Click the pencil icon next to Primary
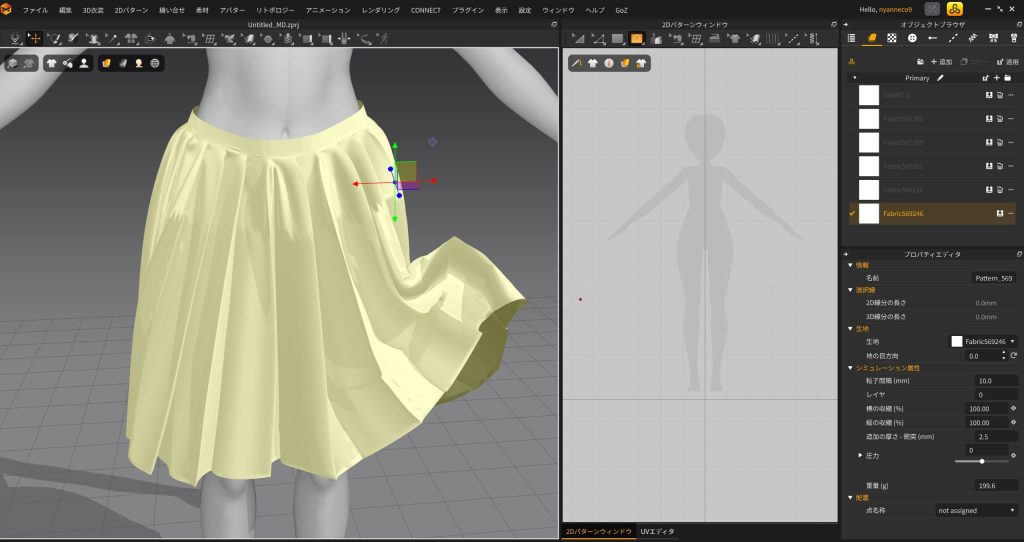 (x=940, y=78)
